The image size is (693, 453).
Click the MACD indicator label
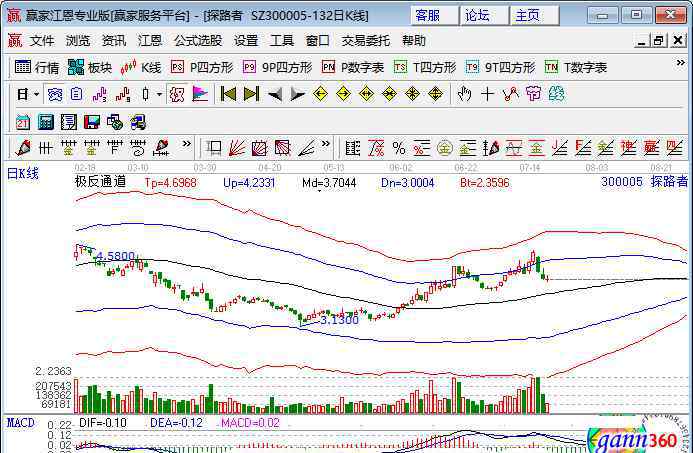coord(20,423)
